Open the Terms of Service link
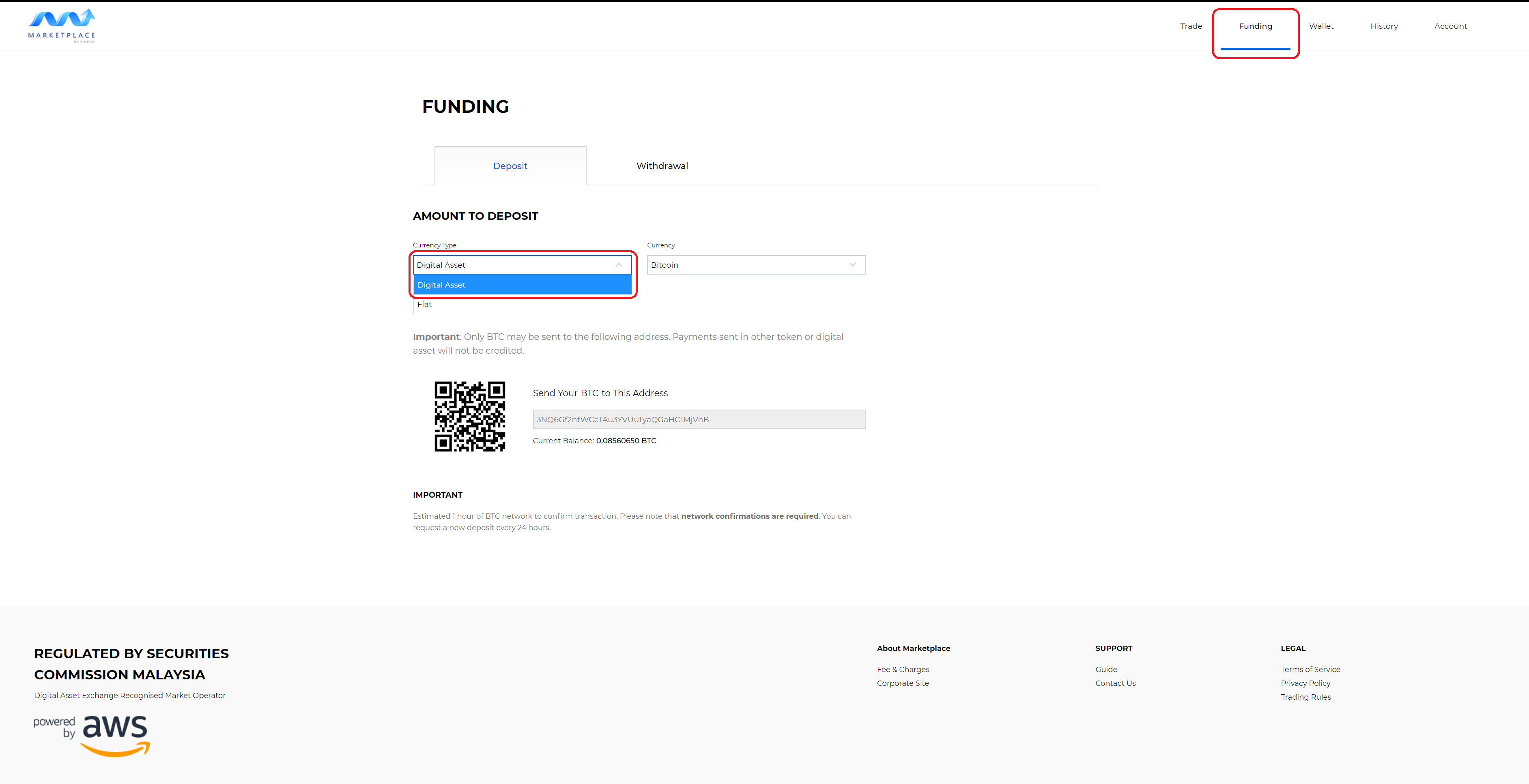 coord(1310,670)
